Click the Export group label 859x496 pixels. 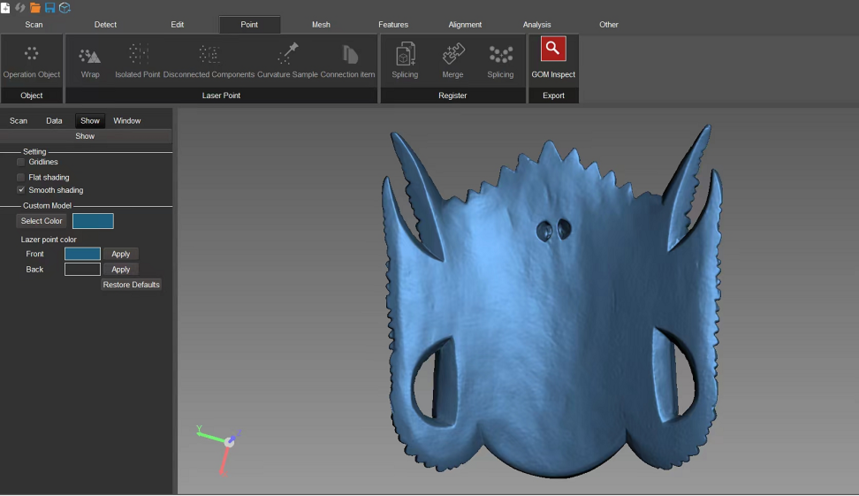click(553, 95)
